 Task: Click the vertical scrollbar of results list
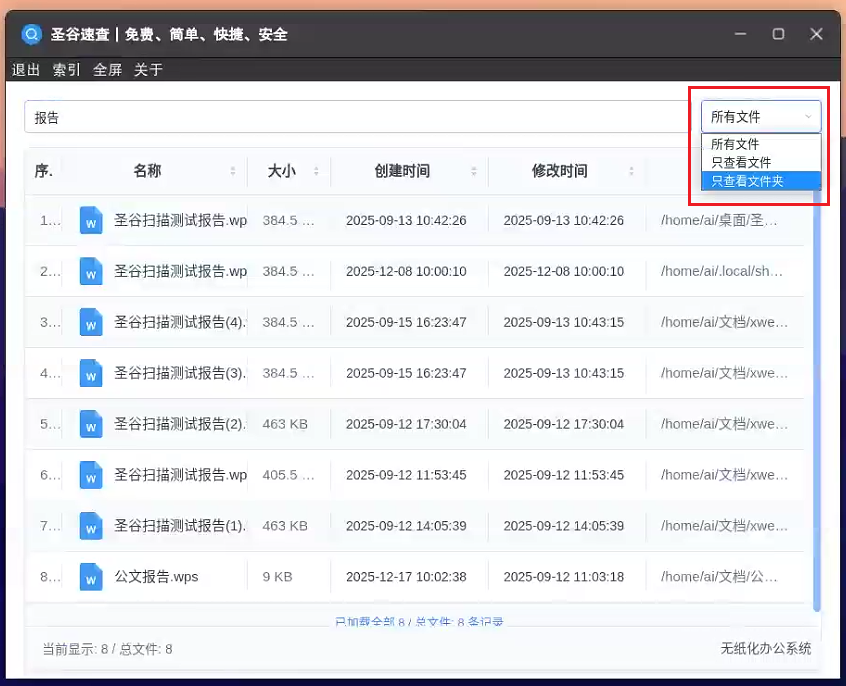tap(817, 400)
